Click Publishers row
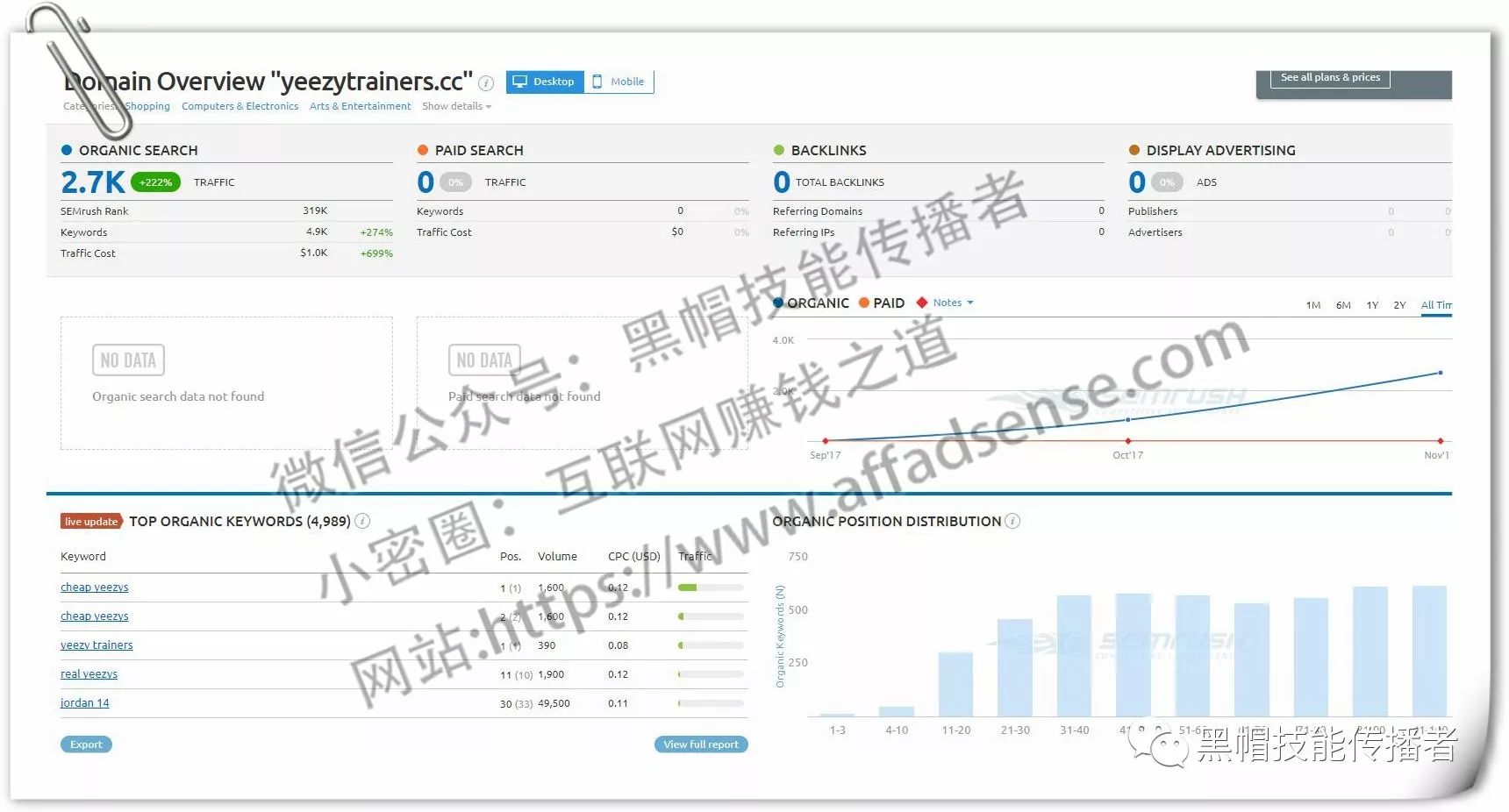Image resolution: width=1509 pixels, height=812 pixels. coord(1290,211)
